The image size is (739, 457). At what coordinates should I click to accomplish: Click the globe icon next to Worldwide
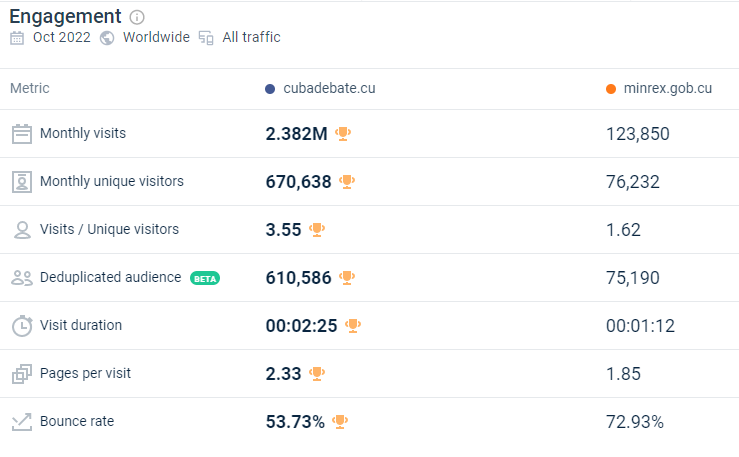pyautogui.click(x=107, y=38)
